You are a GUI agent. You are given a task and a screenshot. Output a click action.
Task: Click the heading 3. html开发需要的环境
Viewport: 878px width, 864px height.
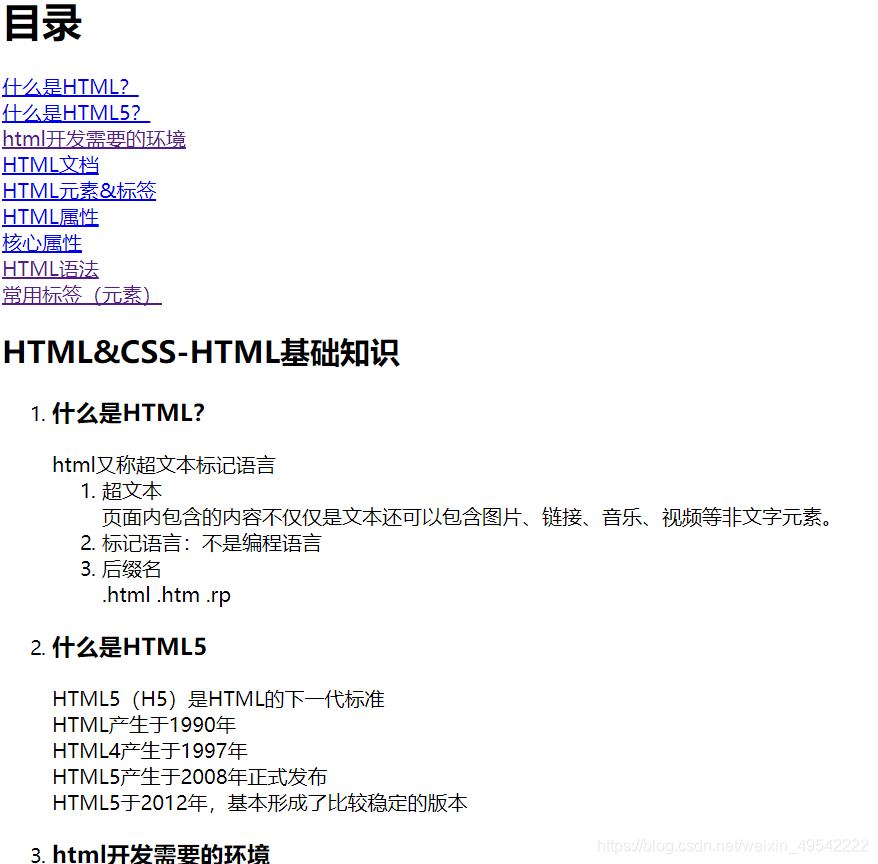tap(161, 853)
